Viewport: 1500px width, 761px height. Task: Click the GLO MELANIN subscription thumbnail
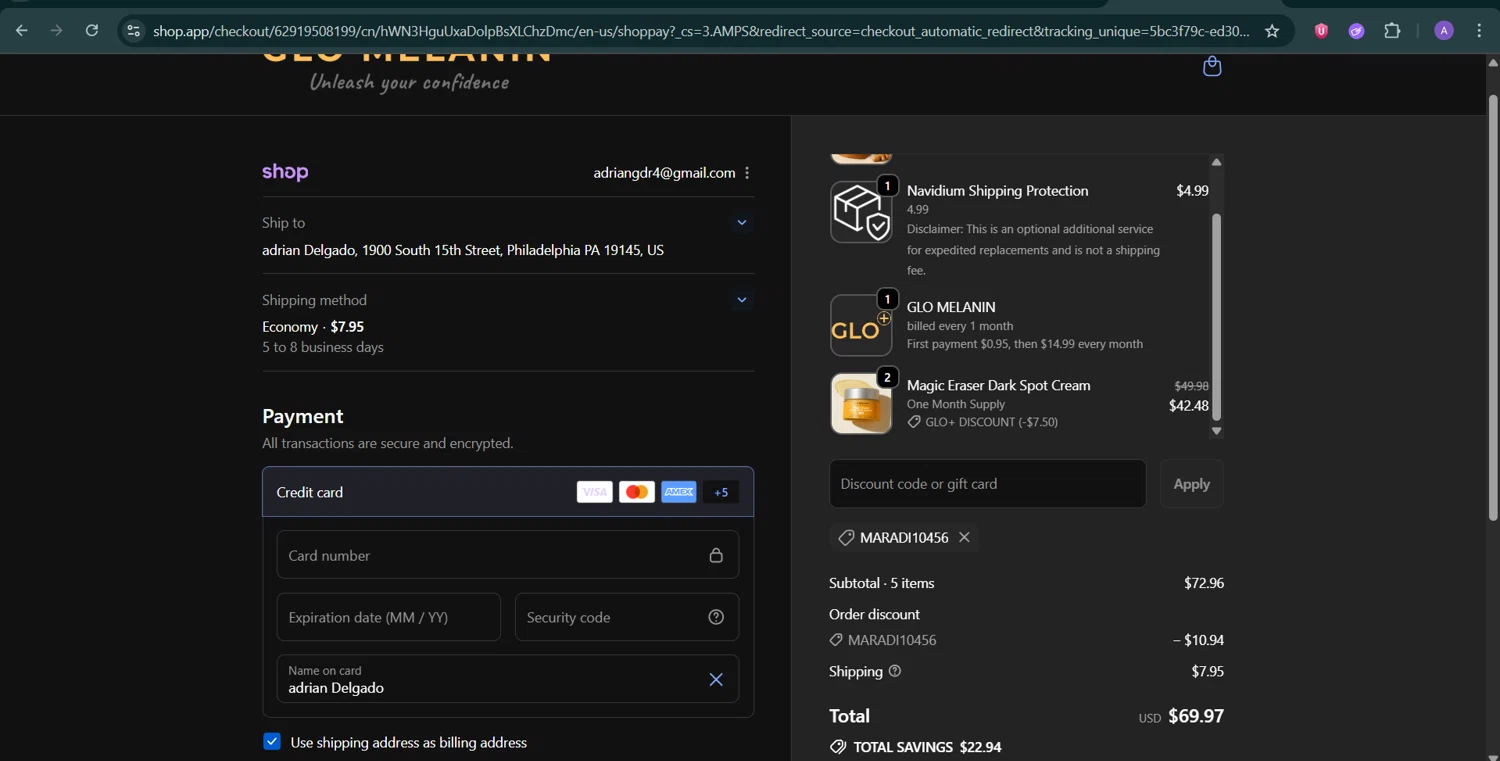[x=861, y=326]
